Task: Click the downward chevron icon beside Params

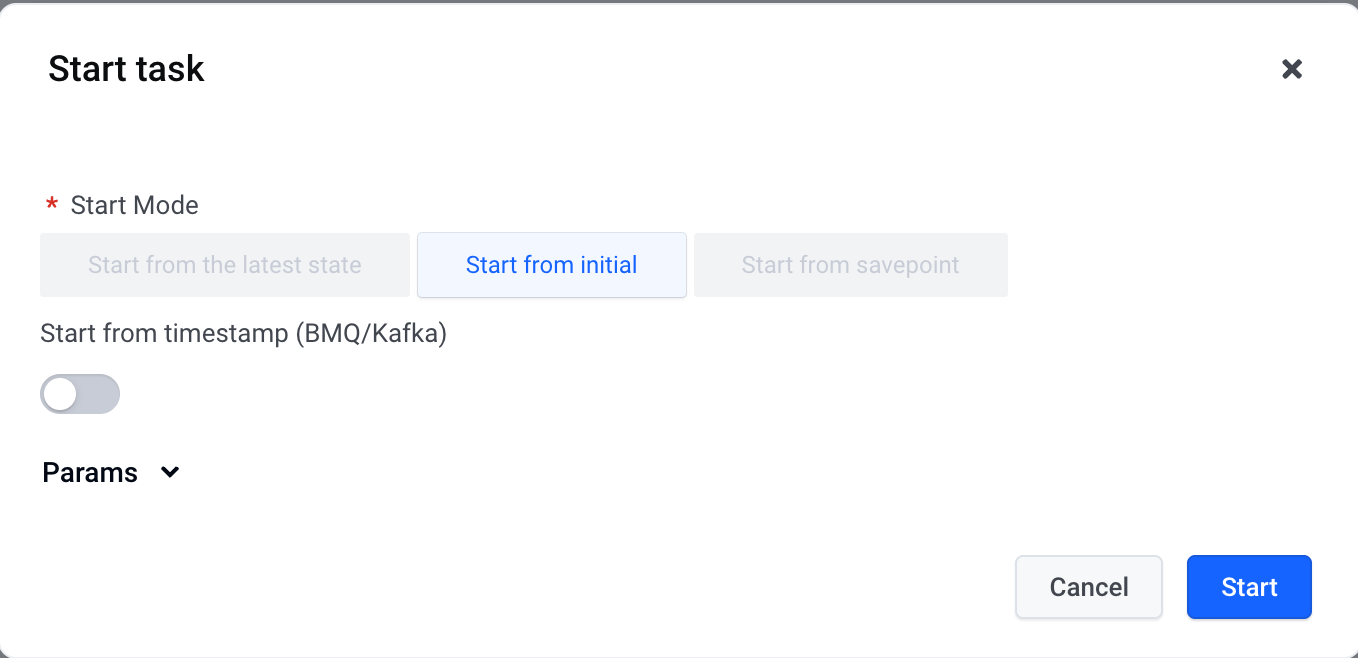Action: [x=170, y=472]
